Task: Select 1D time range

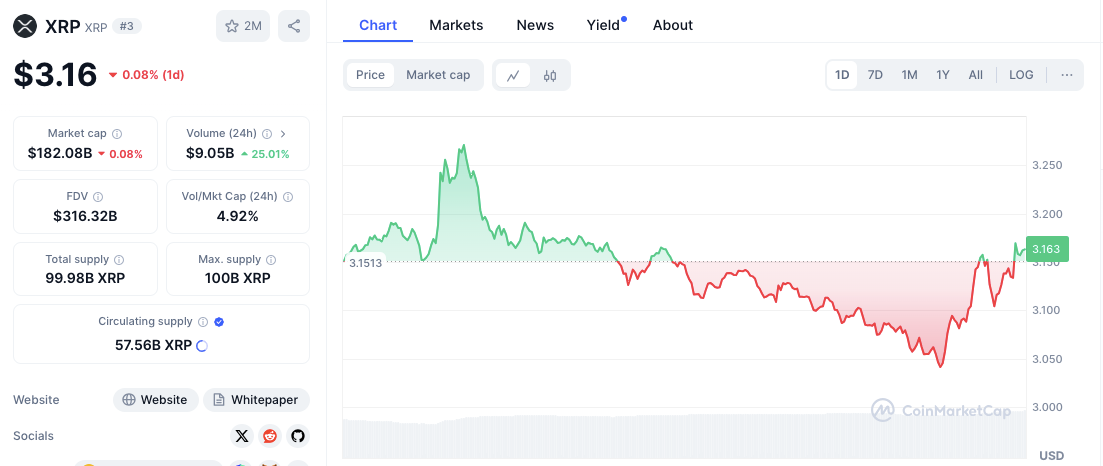Action: pyautogui.click(x=842, y=75)
